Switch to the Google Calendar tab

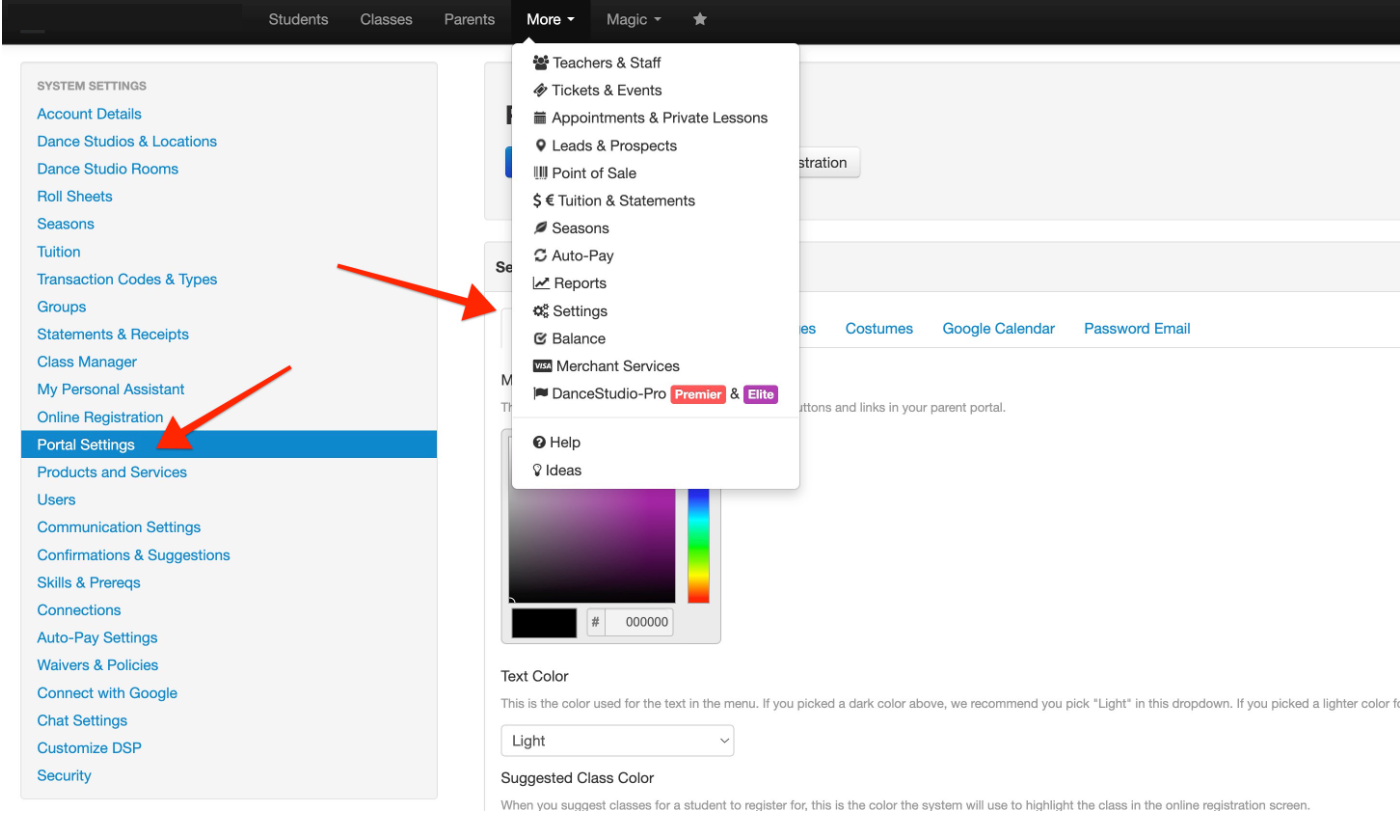(x=999, y=328)
